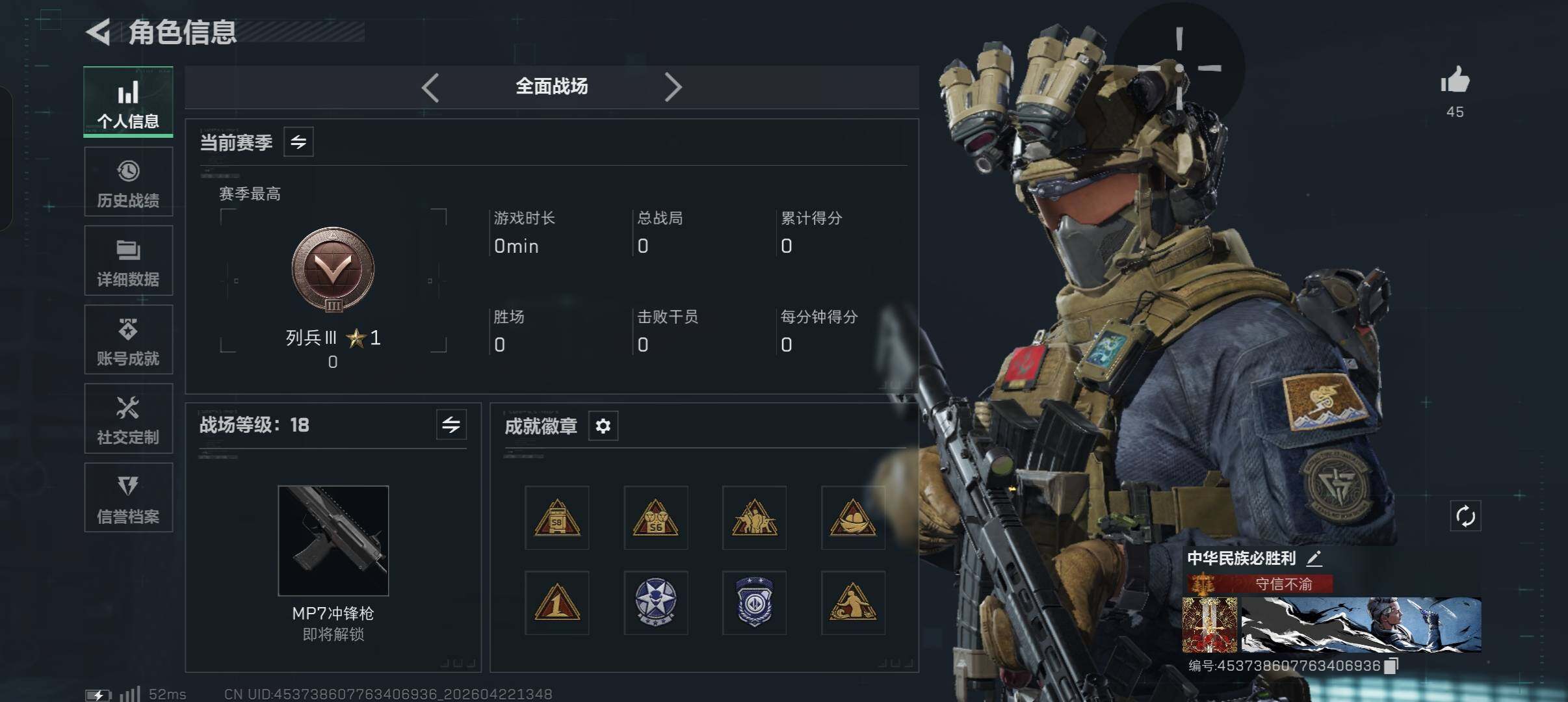Viewport: 1568px width, 702px height.
Task: Go back using the arrow beside 角色信息
Action: click(99, 32)
